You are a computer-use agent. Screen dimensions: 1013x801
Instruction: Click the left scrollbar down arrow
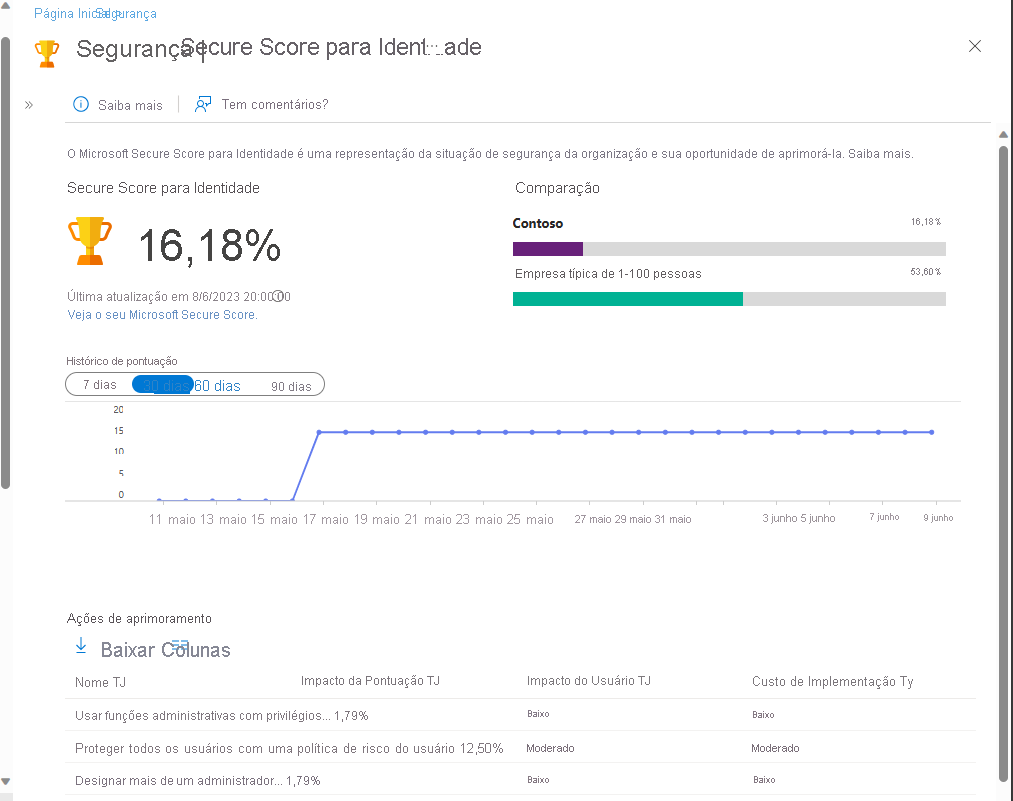pos(5,782)
